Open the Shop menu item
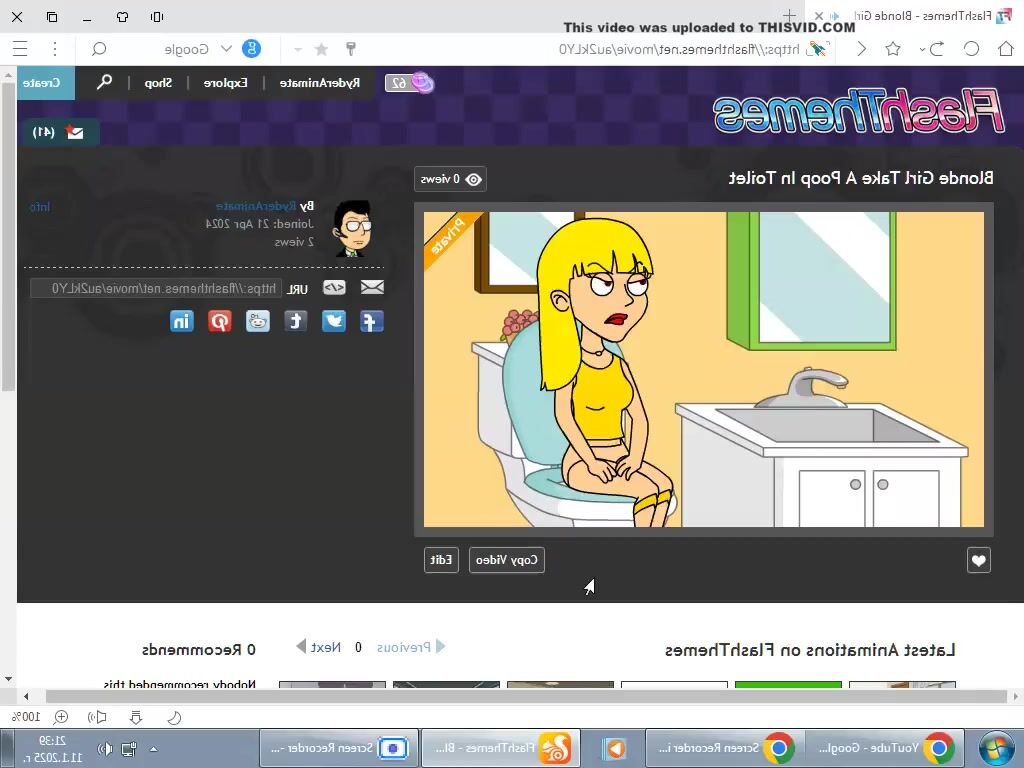Viewport: 1024px width, 768px height. [158, 83]
